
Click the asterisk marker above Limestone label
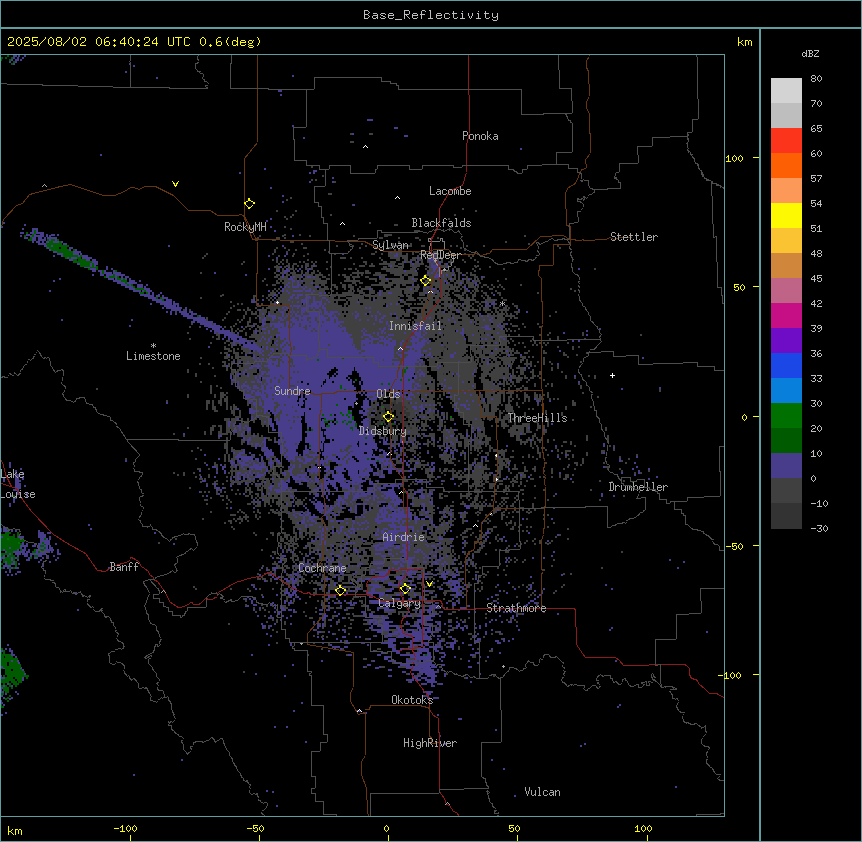(x=153, y=346)
